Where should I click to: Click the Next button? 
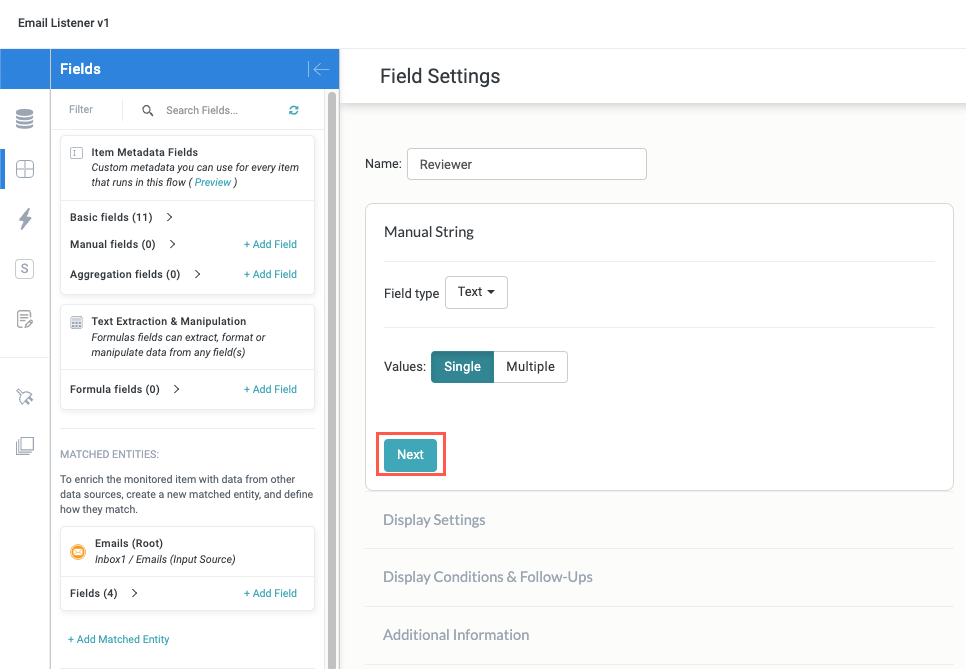pyautogui.click(x=410, y=455)
